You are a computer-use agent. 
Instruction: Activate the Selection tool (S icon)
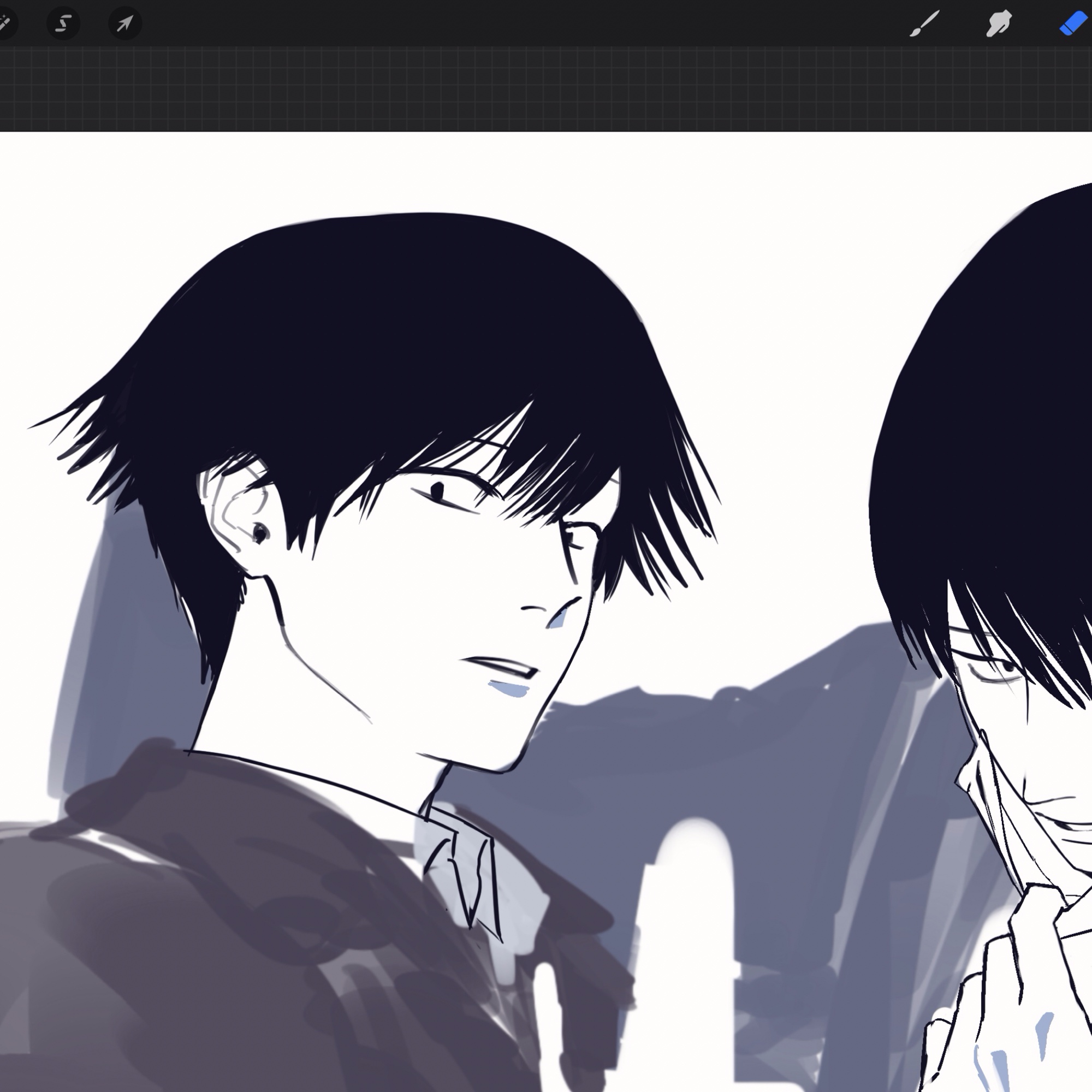pyautogui.click(x=63, y=23)
